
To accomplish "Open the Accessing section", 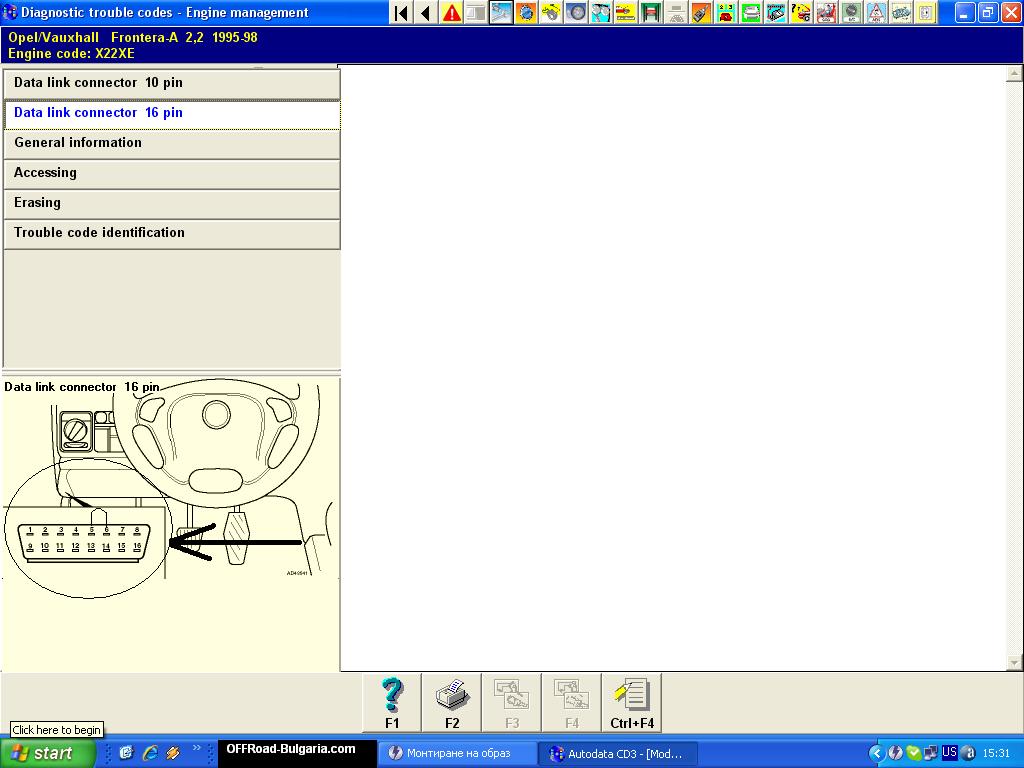I will (172, 174).
